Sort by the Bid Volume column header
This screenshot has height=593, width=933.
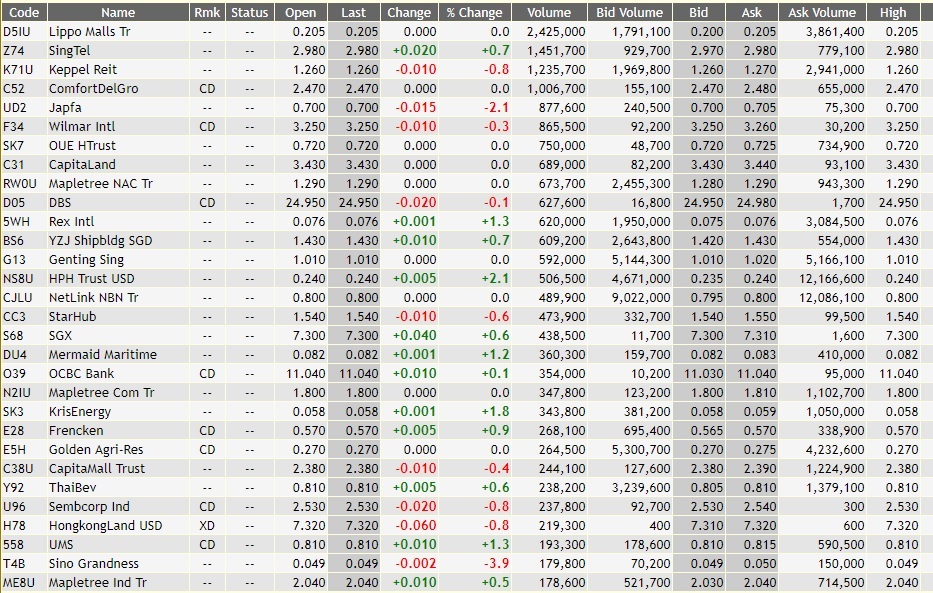(x=630, y=12)
